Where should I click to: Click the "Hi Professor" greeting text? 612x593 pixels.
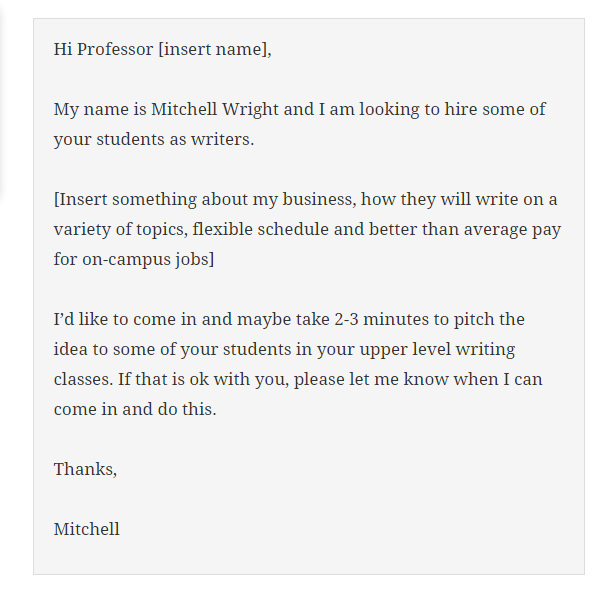pyautogui.click(x=103, y=50)
